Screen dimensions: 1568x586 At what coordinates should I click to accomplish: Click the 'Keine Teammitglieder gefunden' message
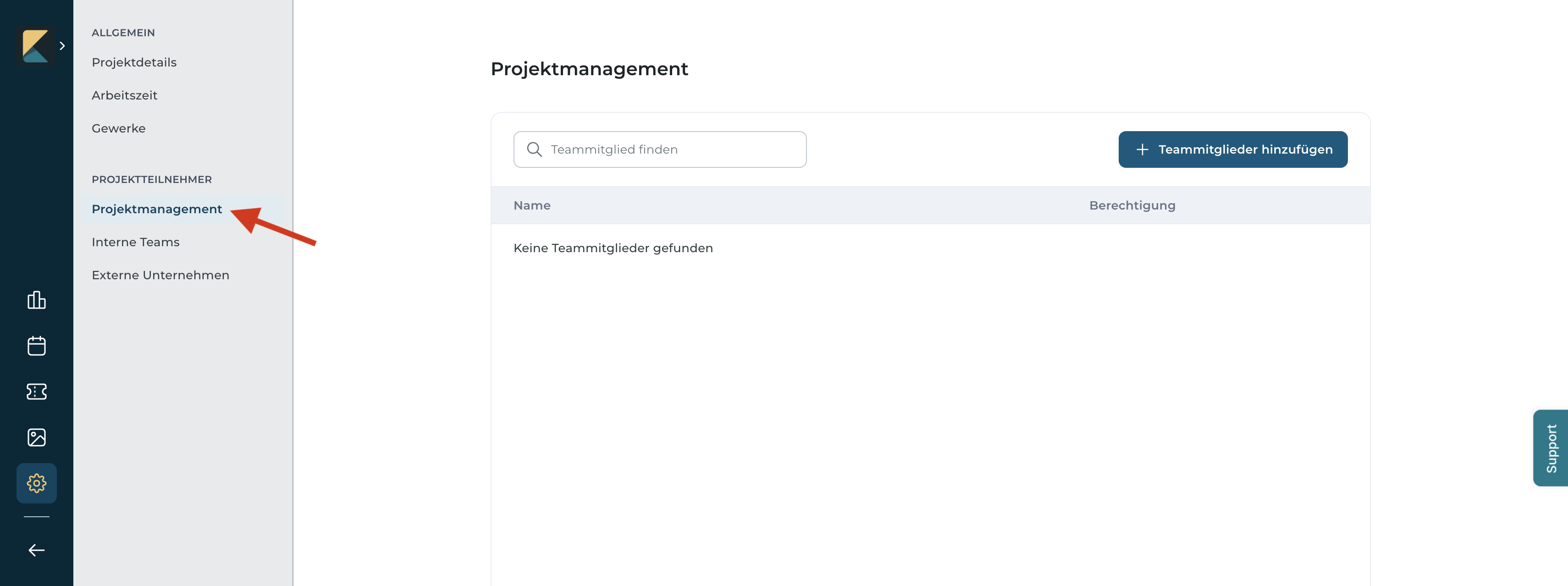tap(613, 248)
